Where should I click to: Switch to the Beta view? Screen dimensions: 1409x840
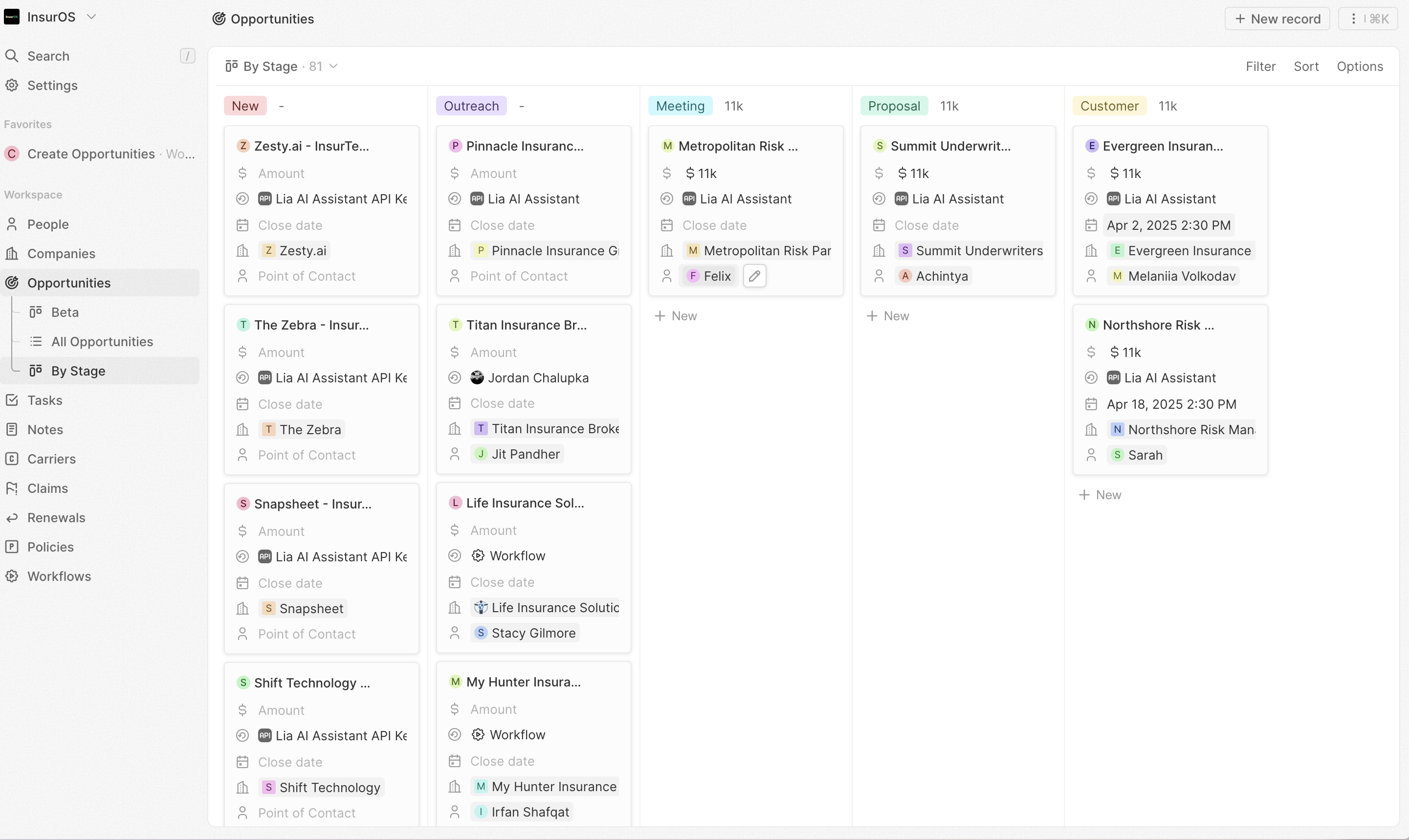65,312
